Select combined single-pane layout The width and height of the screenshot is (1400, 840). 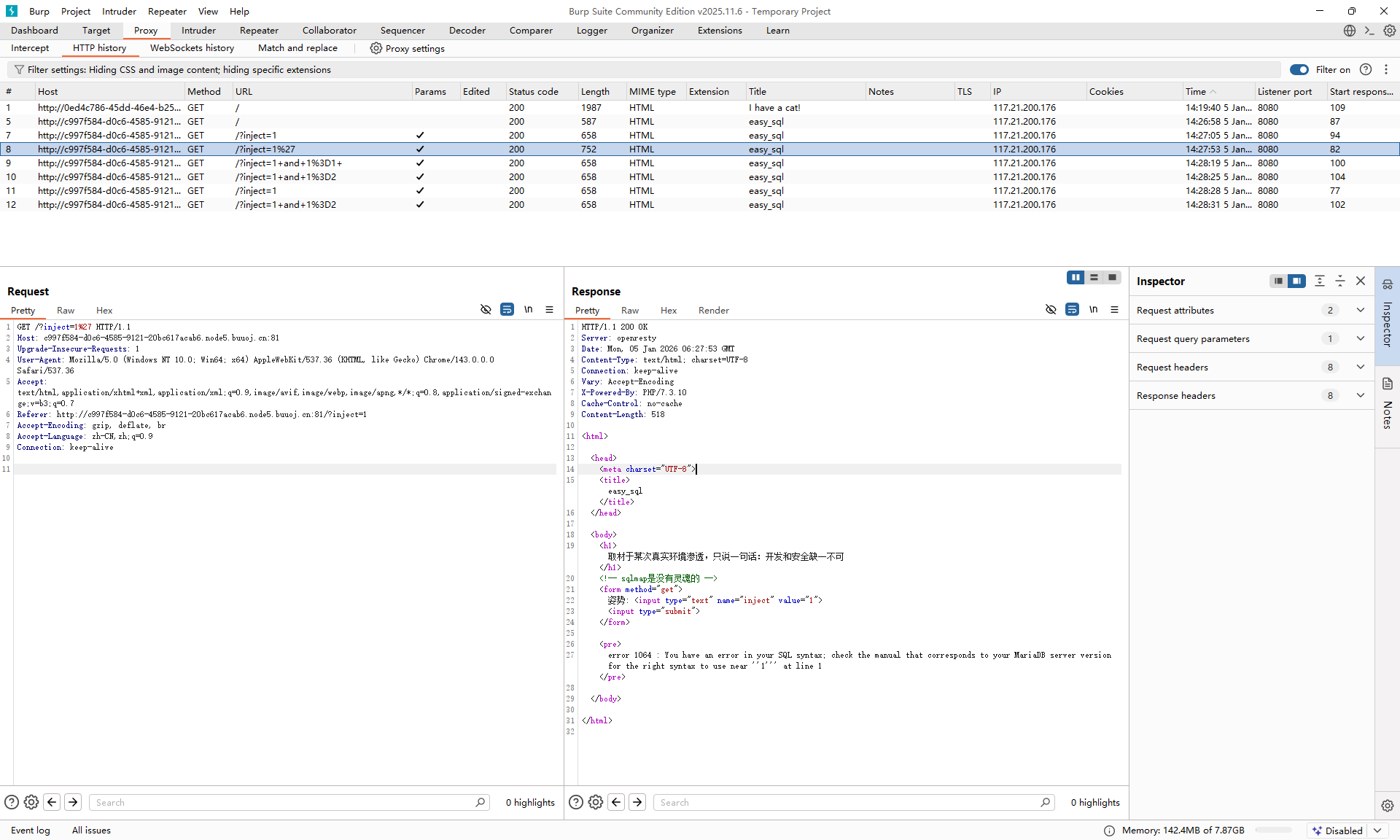pyautogui.click(x=1112, y=278)
